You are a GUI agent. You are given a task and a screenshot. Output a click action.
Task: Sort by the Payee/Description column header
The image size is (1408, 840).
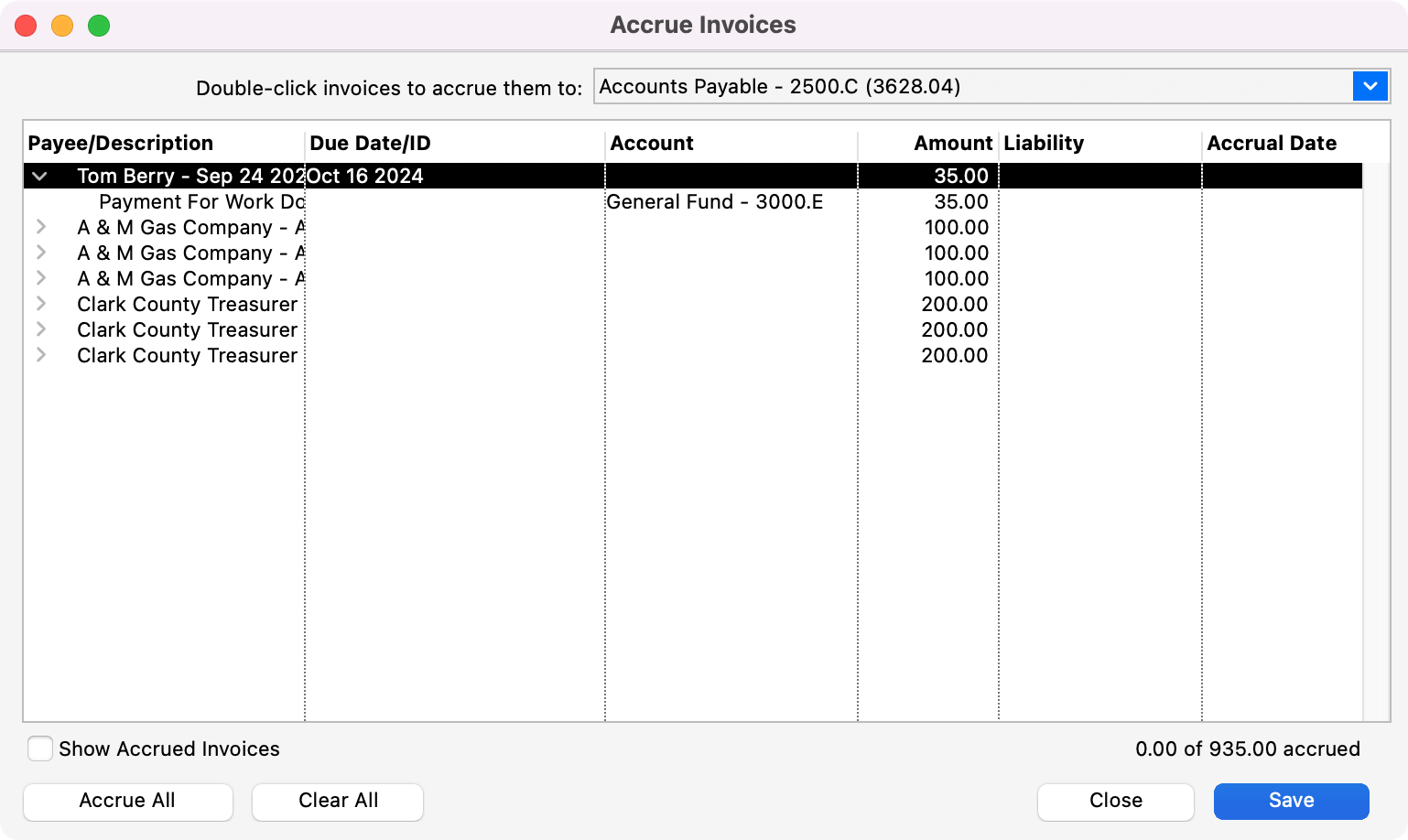(121, 144)
